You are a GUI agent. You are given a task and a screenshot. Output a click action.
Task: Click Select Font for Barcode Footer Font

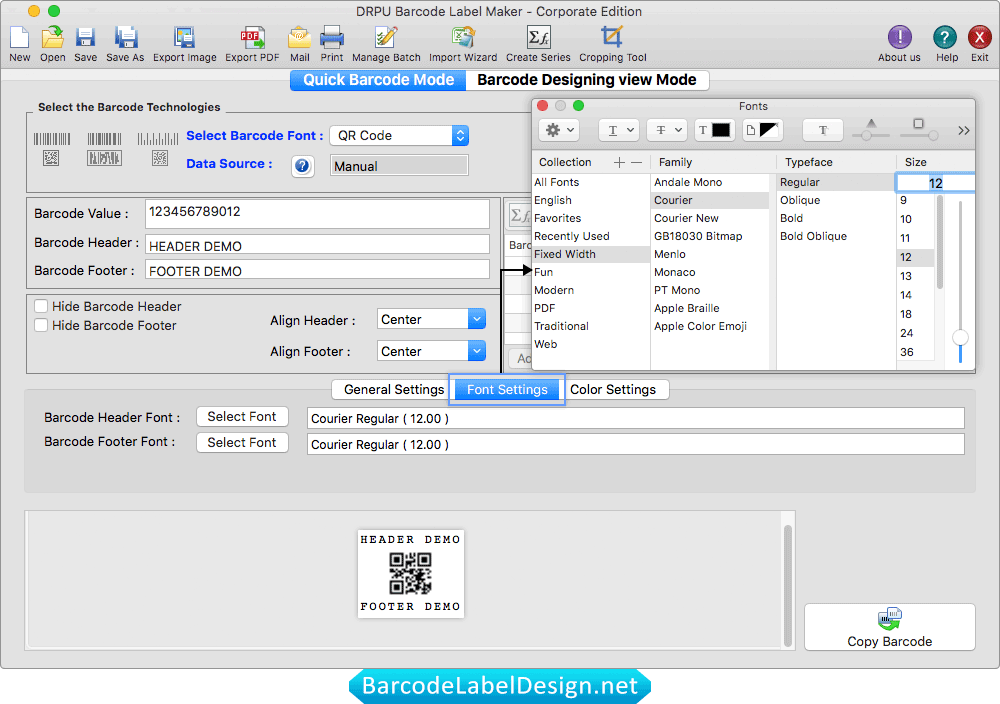242,443
